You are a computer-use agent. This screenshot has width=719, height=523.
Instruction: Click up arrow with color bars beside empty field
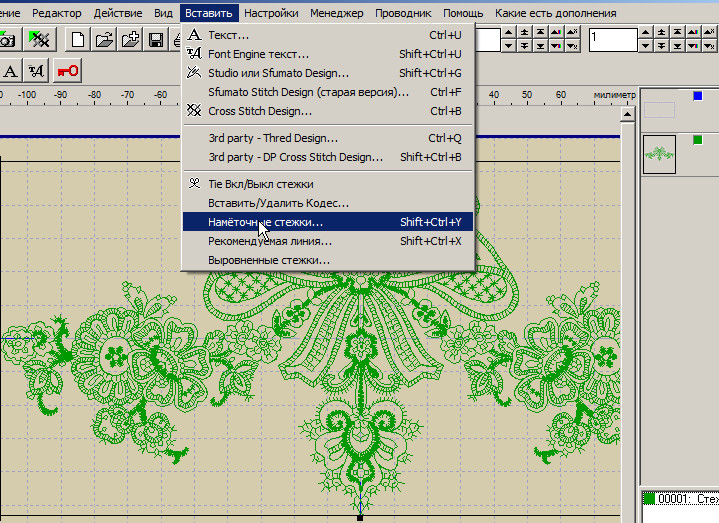pos(556,32)
